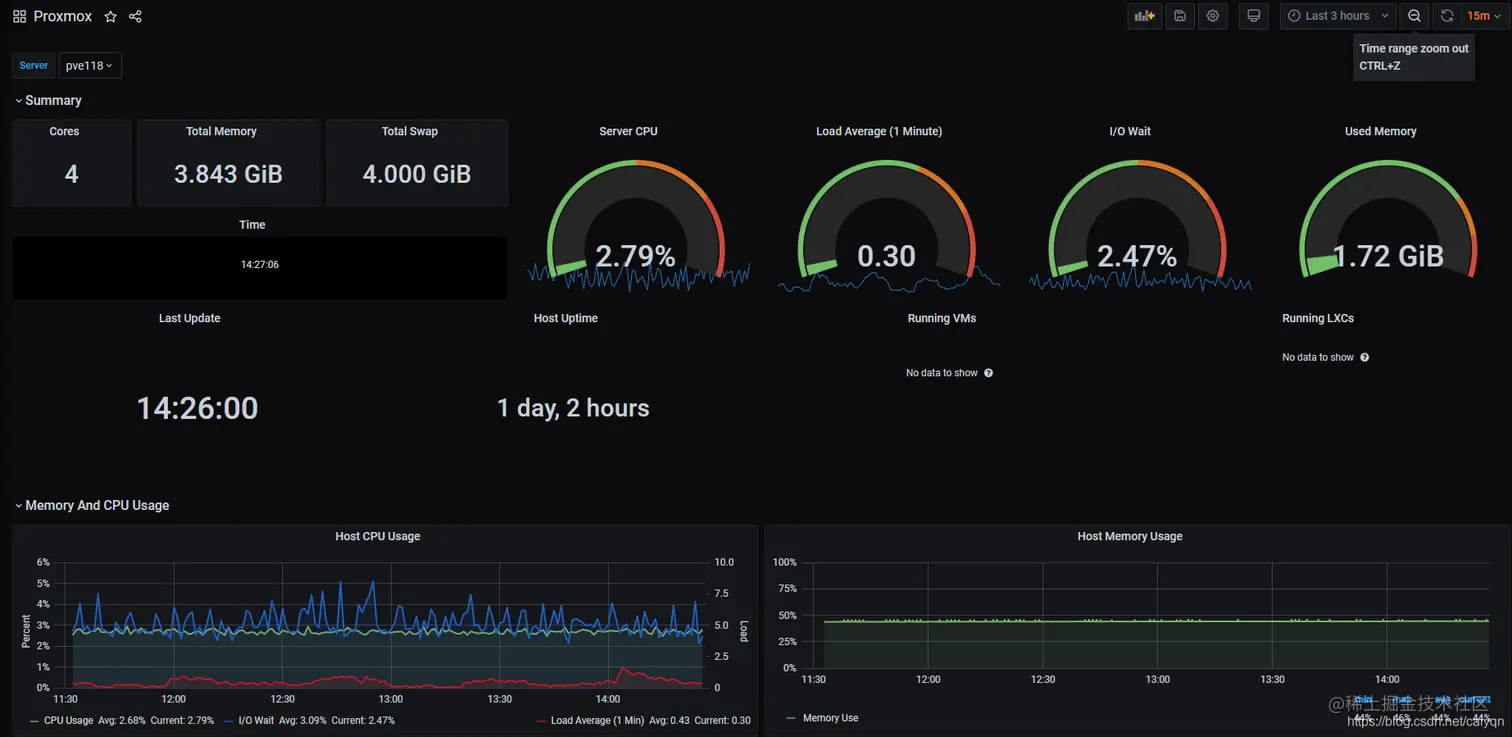Screen dimensions: 1512x737
Task: Click the info icon in Running LXCs
Action: coord(1364,357)
